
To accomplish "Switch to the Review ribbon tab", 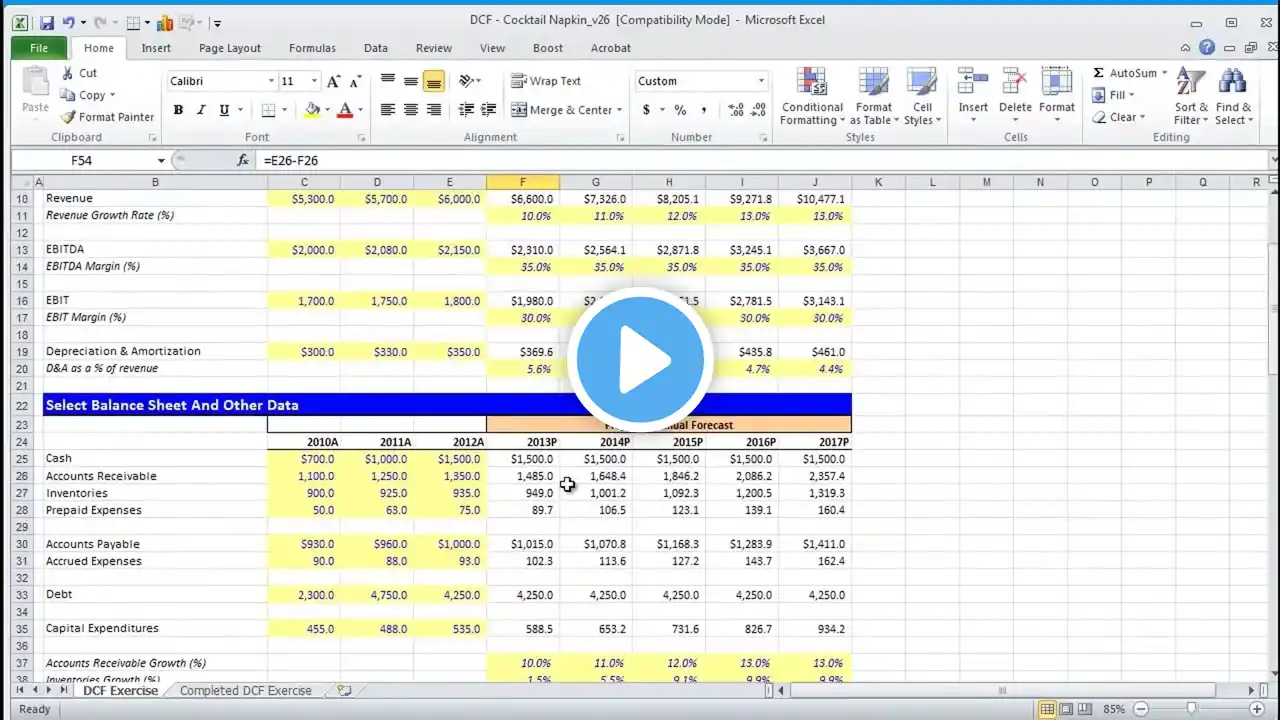I will (x=434, y=48).
